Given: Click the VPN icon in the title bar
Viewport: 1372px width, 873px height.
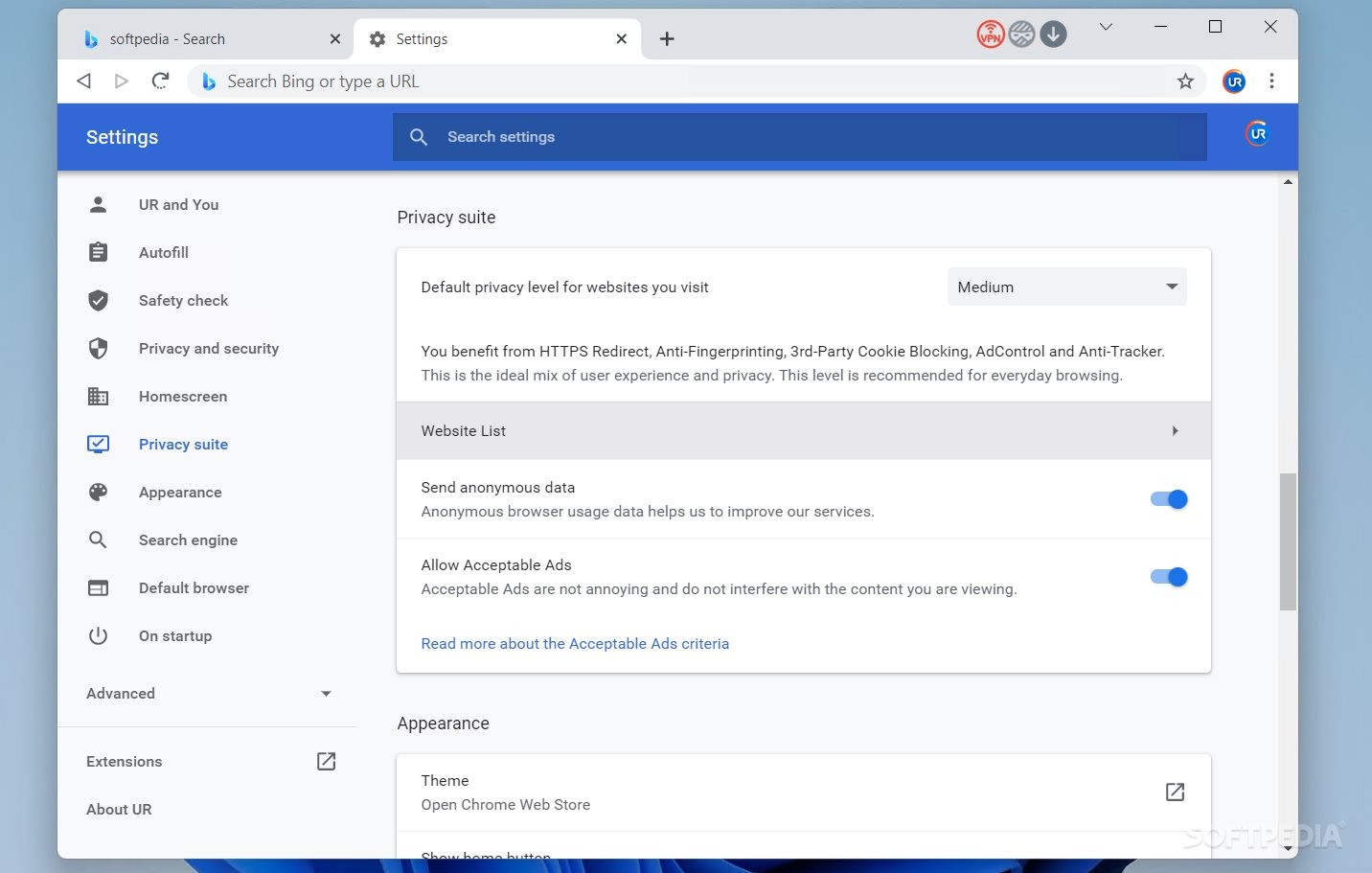Looking at the screenshot, I should [x=990, y=35].
